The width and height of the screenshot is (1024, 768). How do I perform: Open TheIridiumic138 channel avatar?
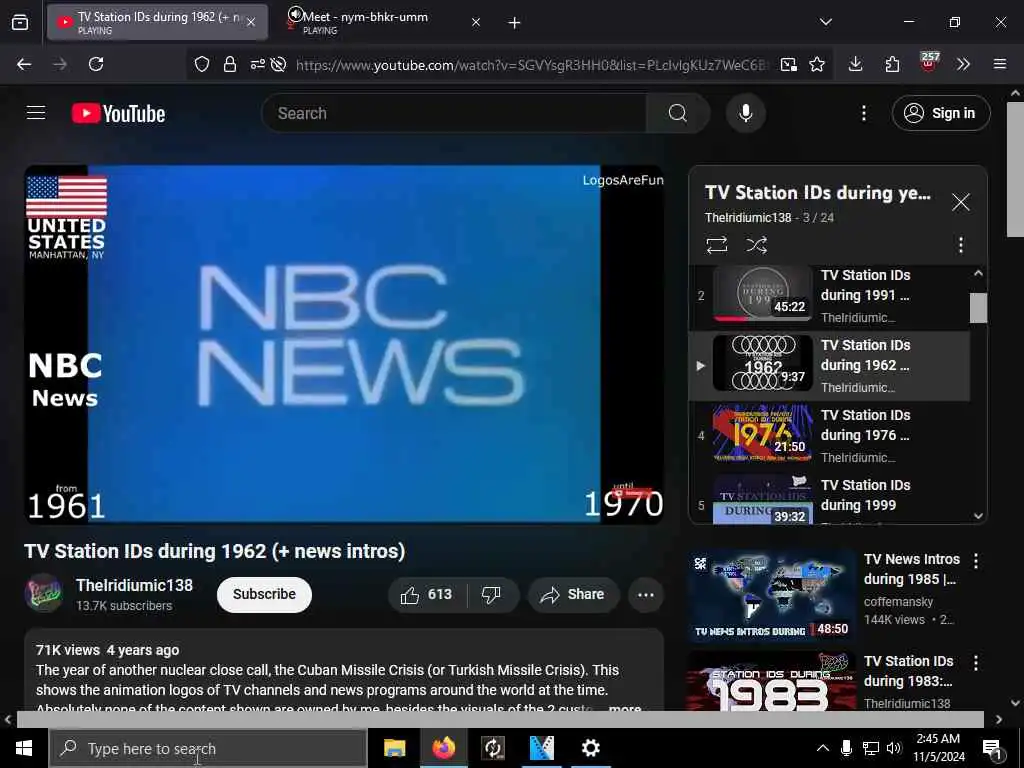(43, 593)
